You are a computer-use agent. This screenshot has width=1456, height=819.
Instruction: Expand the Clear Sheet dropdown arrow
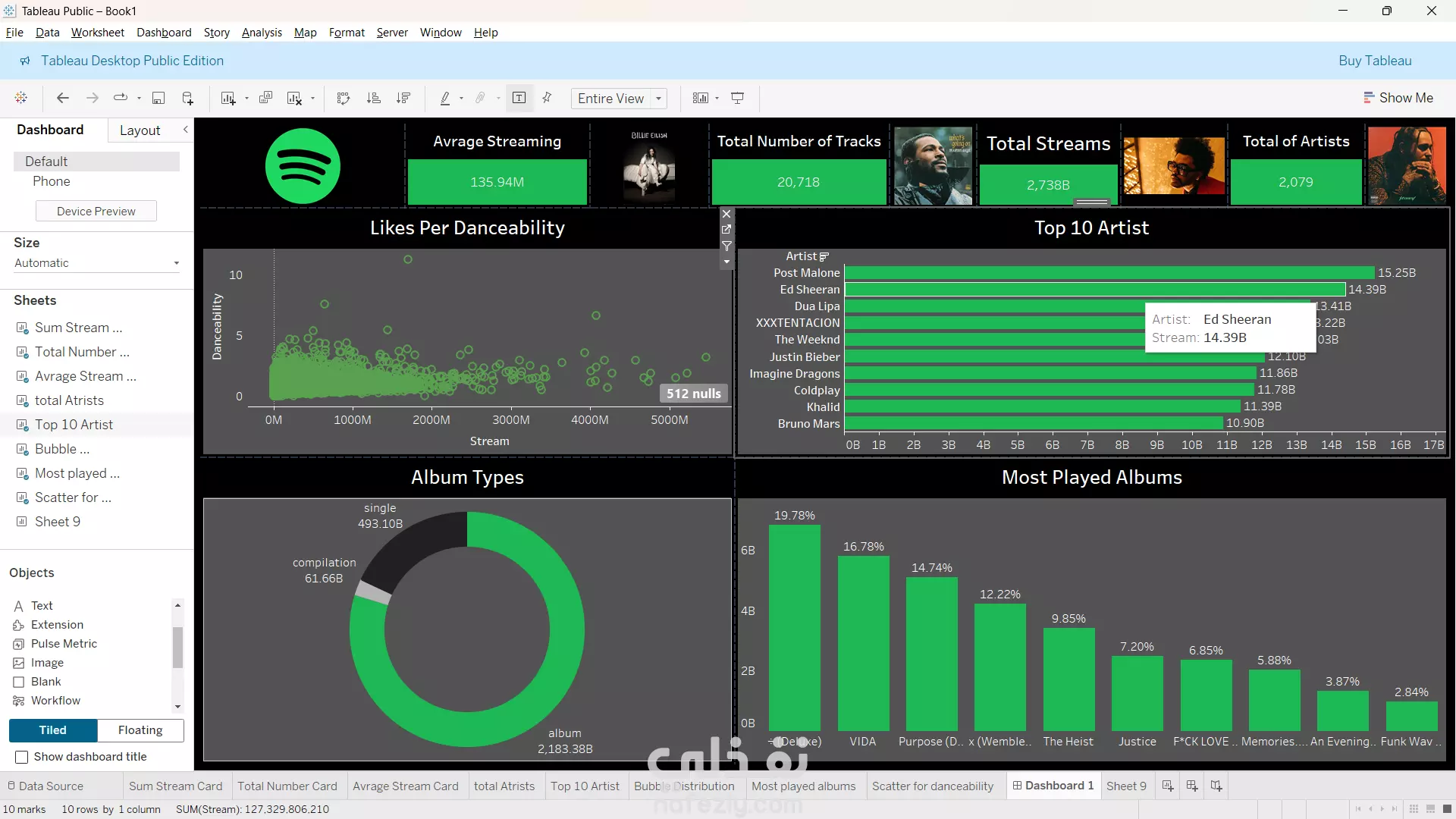click(x=312, y=99)
